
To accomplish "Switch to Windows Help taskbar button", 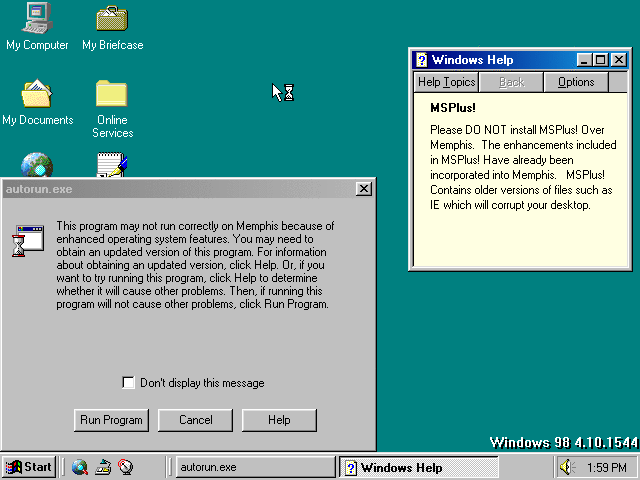I will click(x=419, y=467).
